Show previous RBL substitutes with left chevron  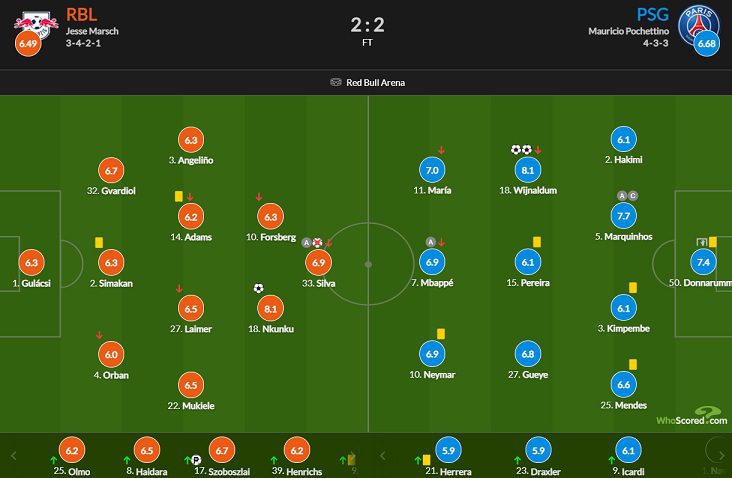click(x=14, y=456)
